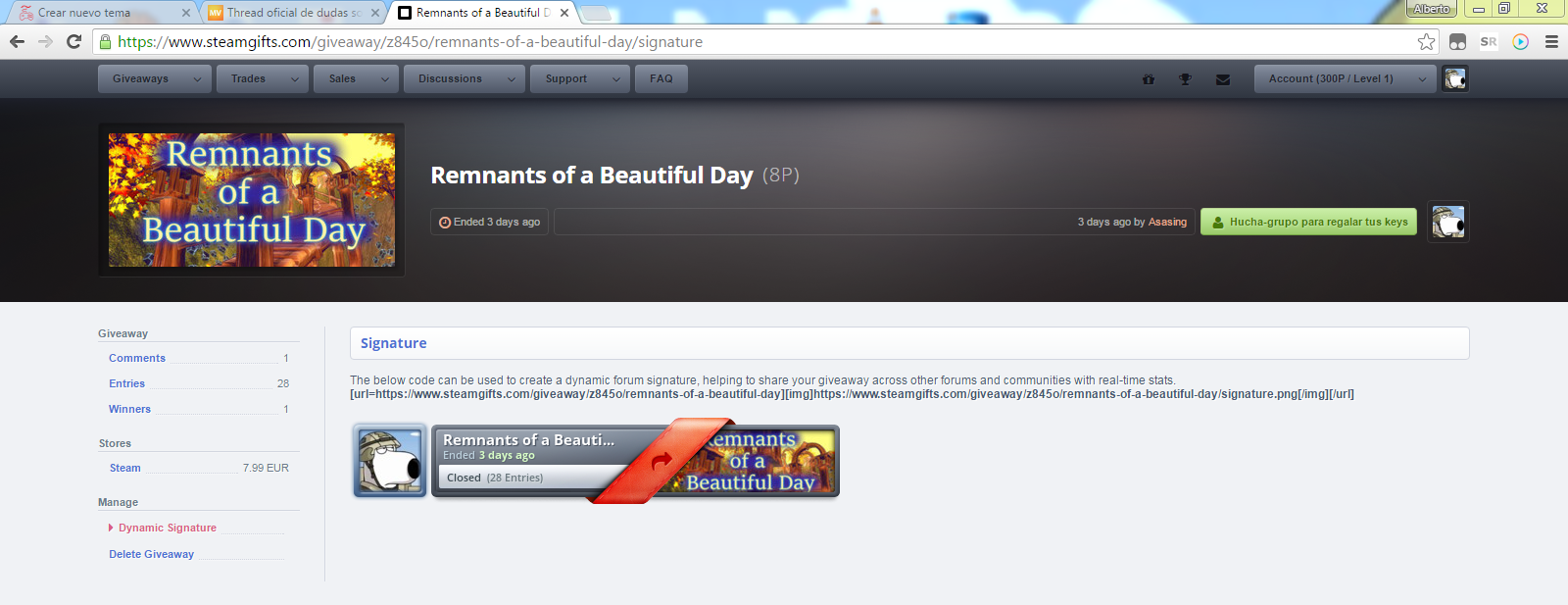Open the envelope messages icon

[x=1223, y=79]
